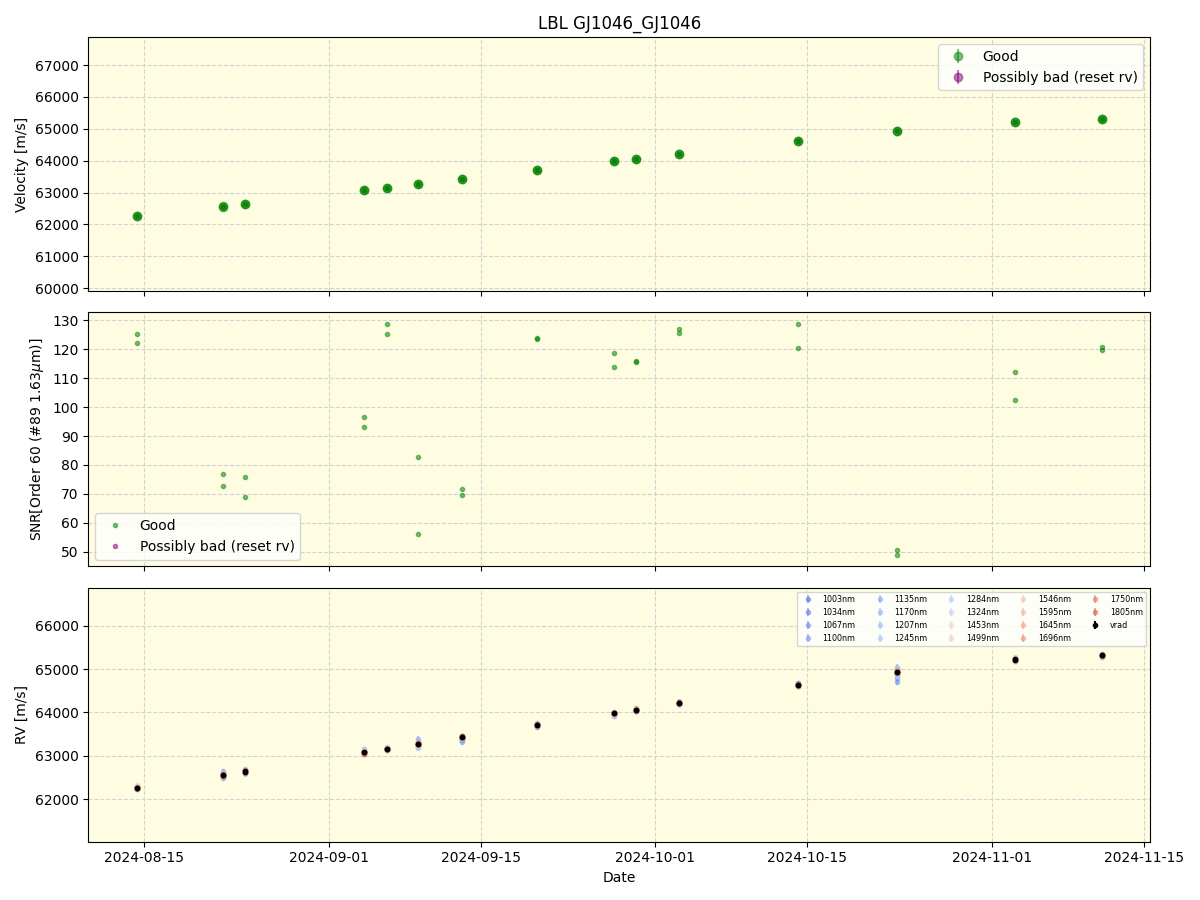Click the 1595nm legend entry
The image size is (1200, 900).
pyautogui.click(x=1046, y=612)
